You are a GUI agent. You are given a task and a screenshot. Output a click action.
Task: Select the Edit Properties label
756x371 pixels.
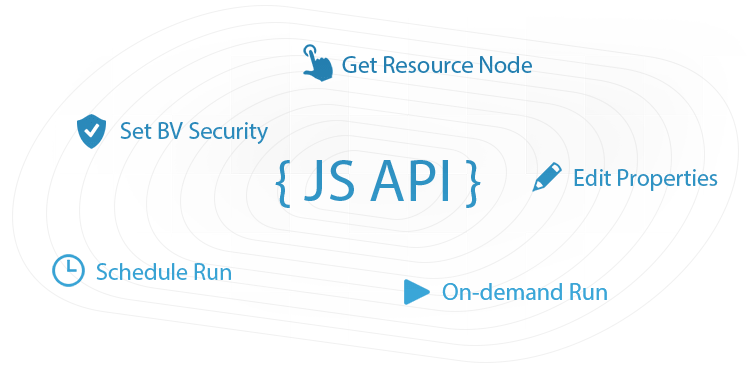pos(645,179)
